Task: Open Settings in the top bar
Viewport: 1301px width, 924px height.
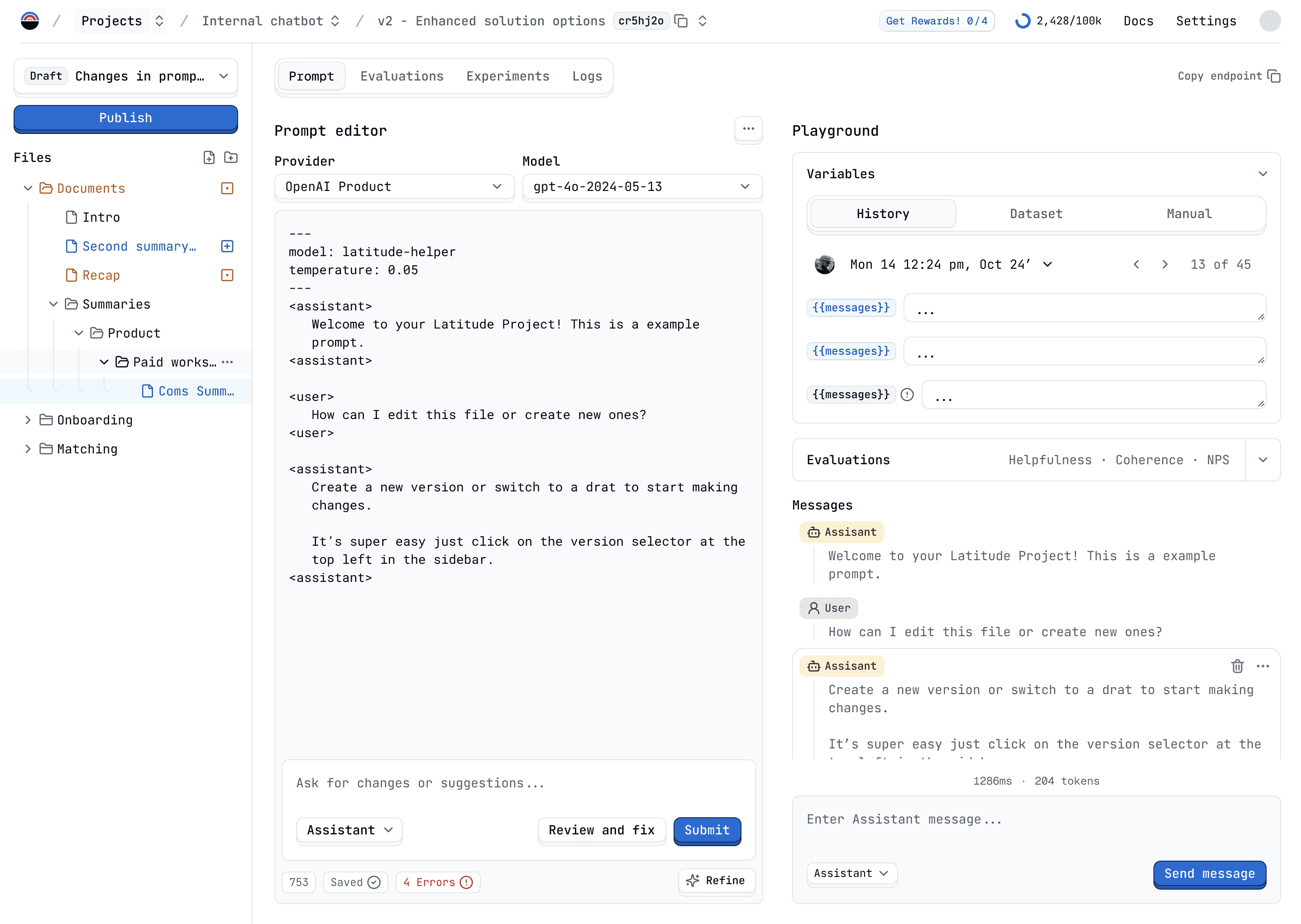Action: tap(1206, 21)
